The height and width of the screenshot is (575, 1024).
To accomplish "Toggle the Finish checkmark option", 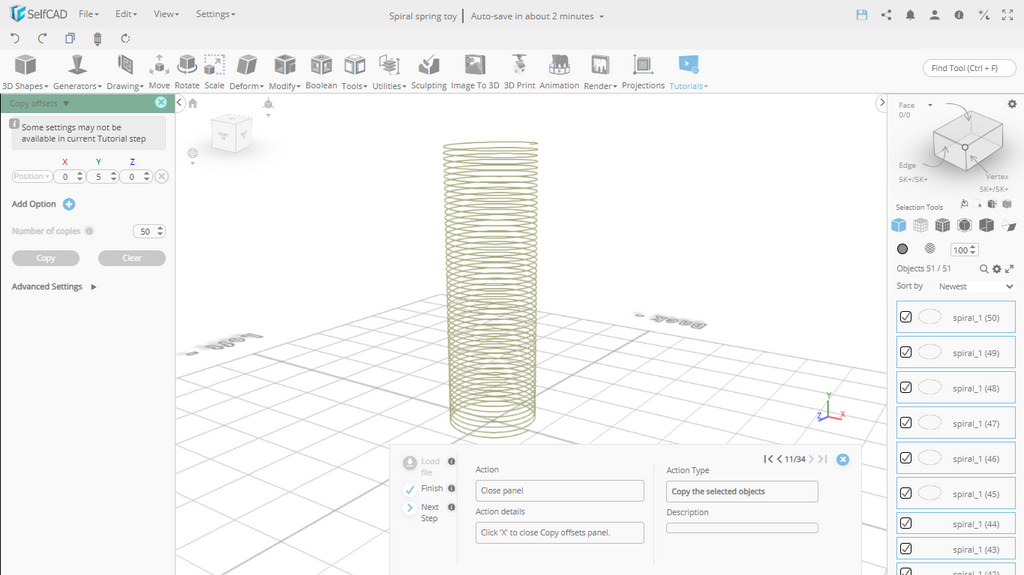I will tap(410, 489).
